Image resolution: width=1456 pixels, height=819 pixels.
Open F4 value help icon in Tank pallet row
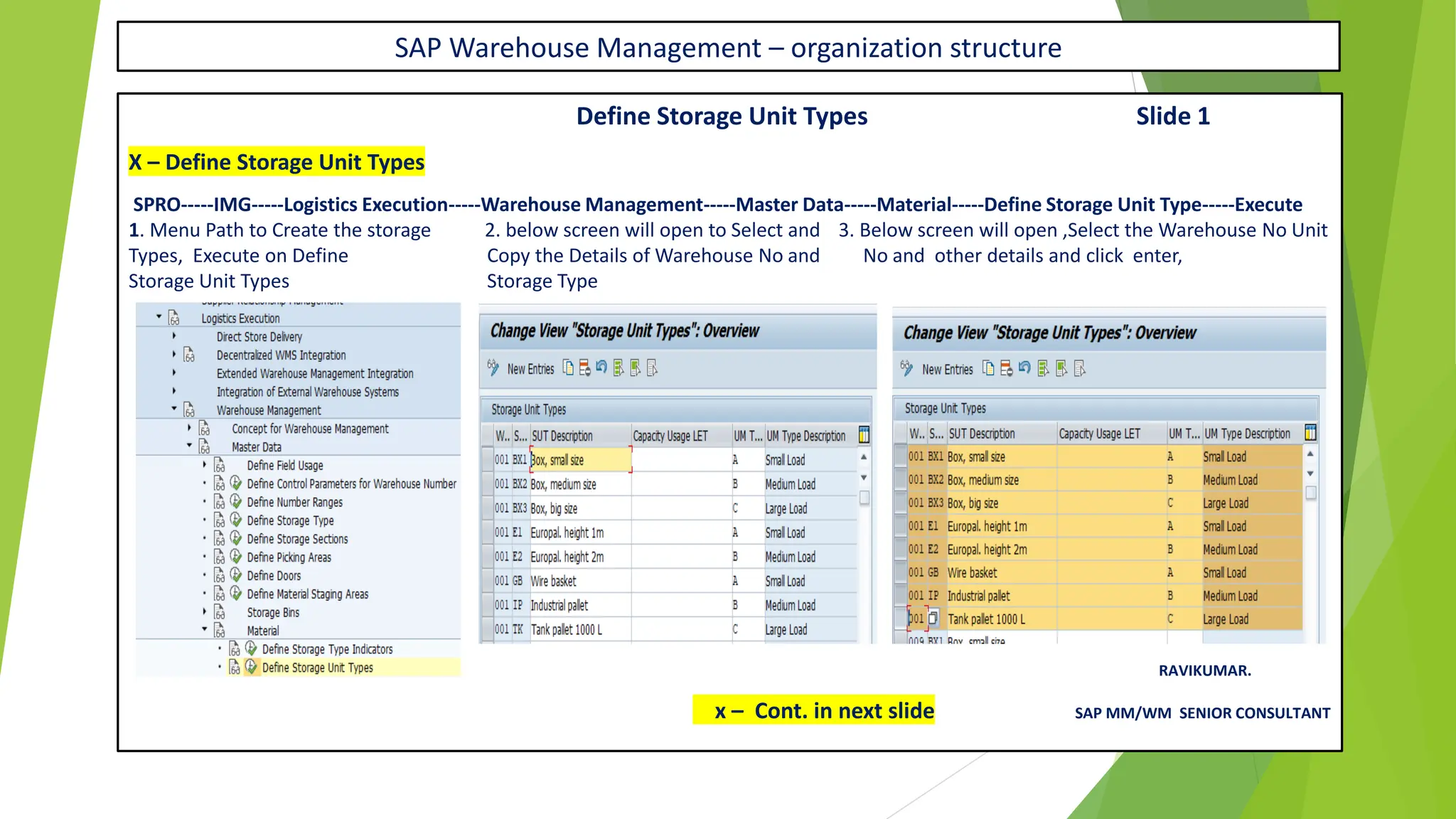pyautogui.click(x=933, y=619)
